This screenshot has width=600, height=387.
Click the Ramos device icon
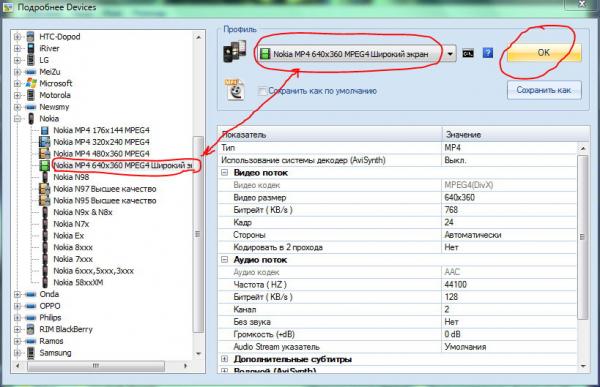pos(31,341)
